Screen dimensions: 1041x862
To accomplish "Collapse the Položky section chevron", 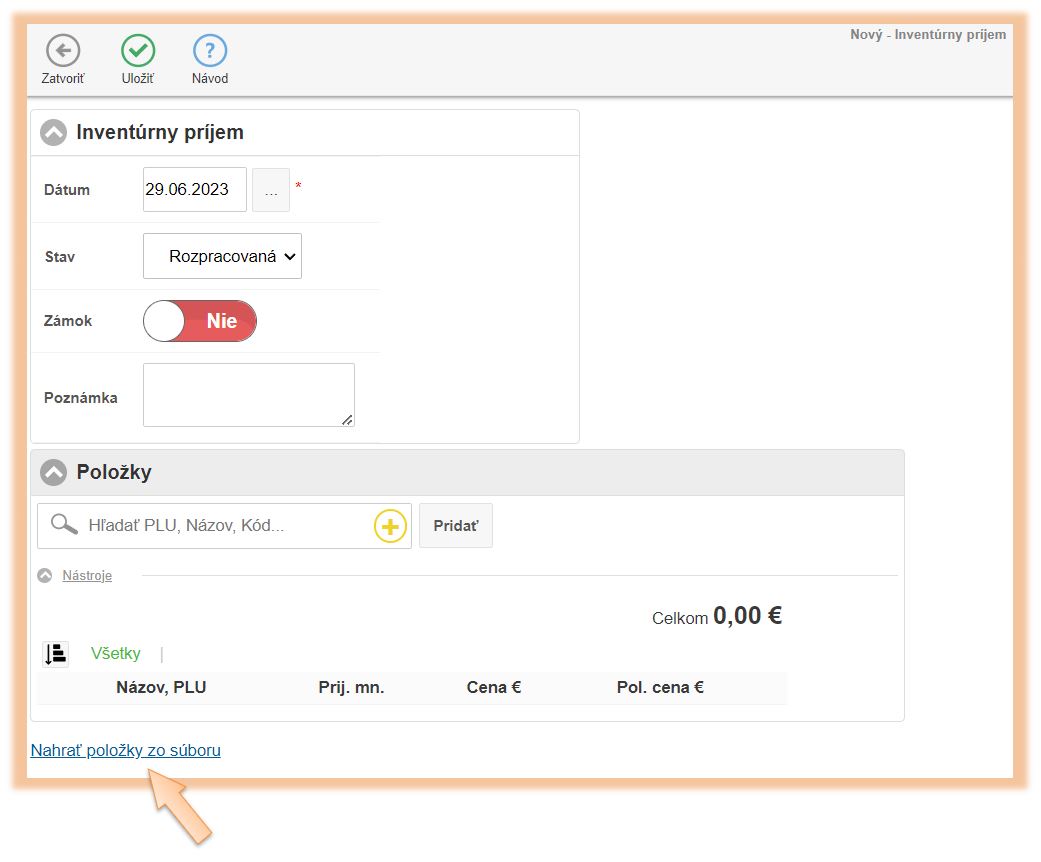I will 53,473.
